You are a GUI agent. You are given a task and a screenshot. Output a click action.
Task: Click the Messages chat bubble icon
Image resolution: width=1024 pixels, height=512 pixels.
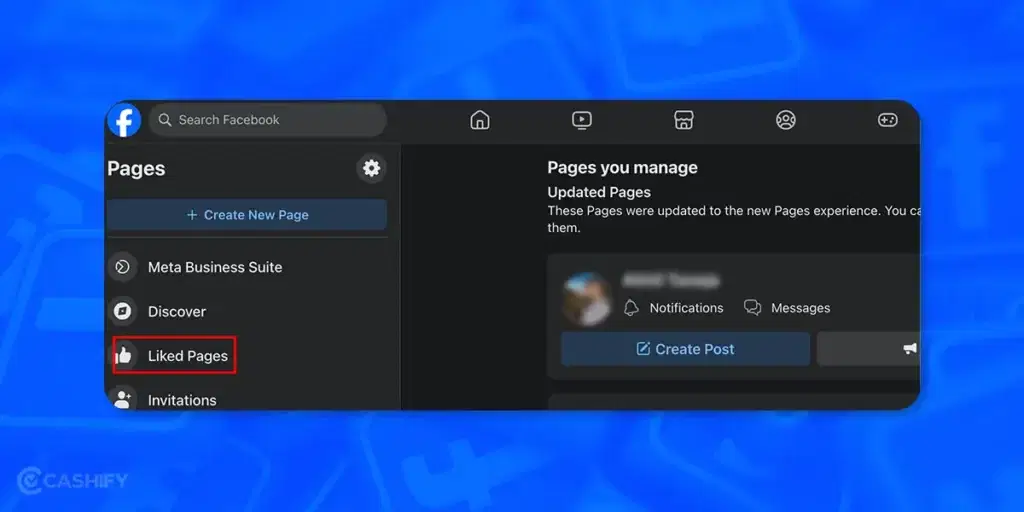pyautogui.click(x=753, y=308)
